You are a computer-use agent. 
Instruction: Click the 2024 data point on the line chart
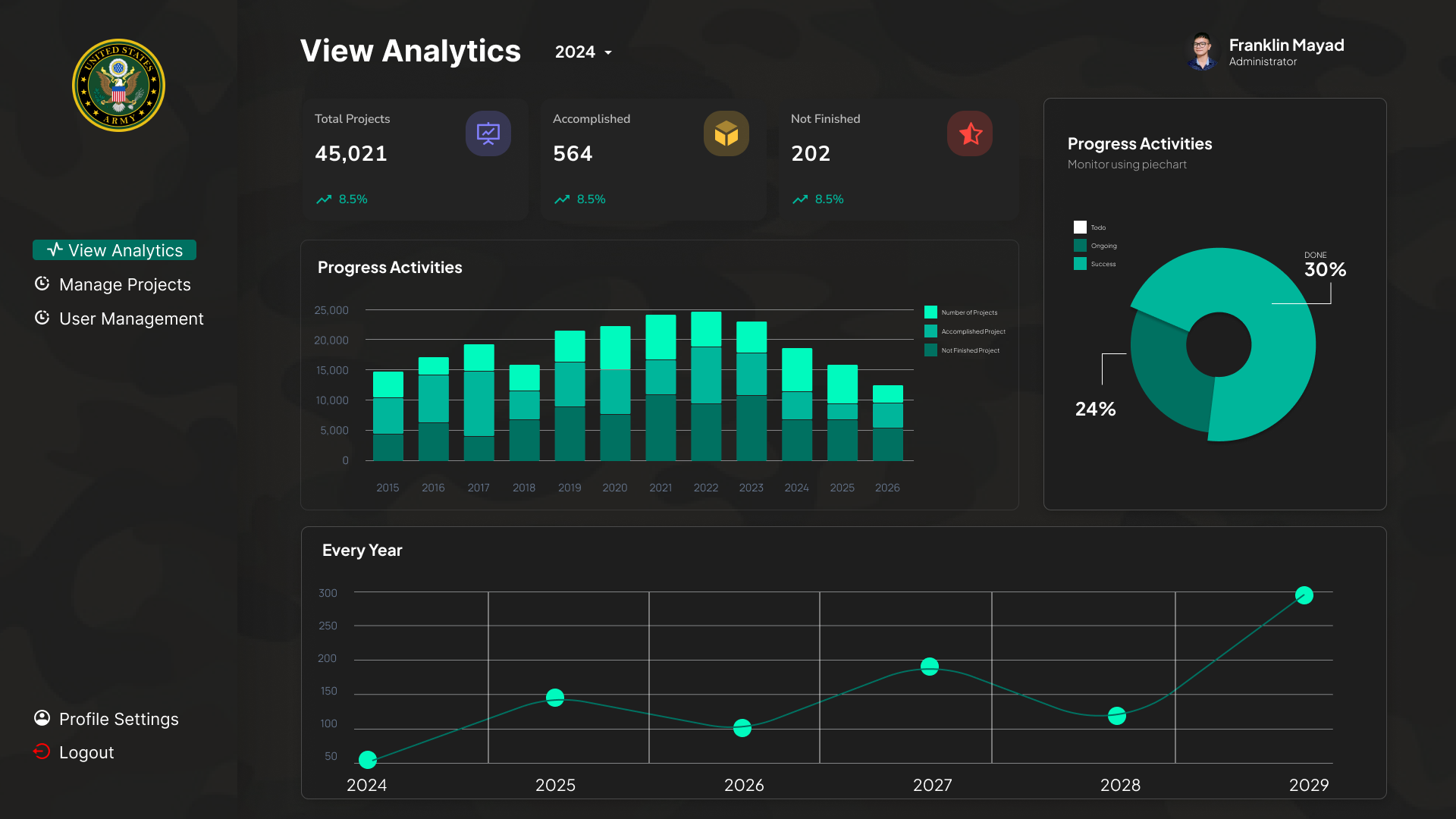[368, 759]
